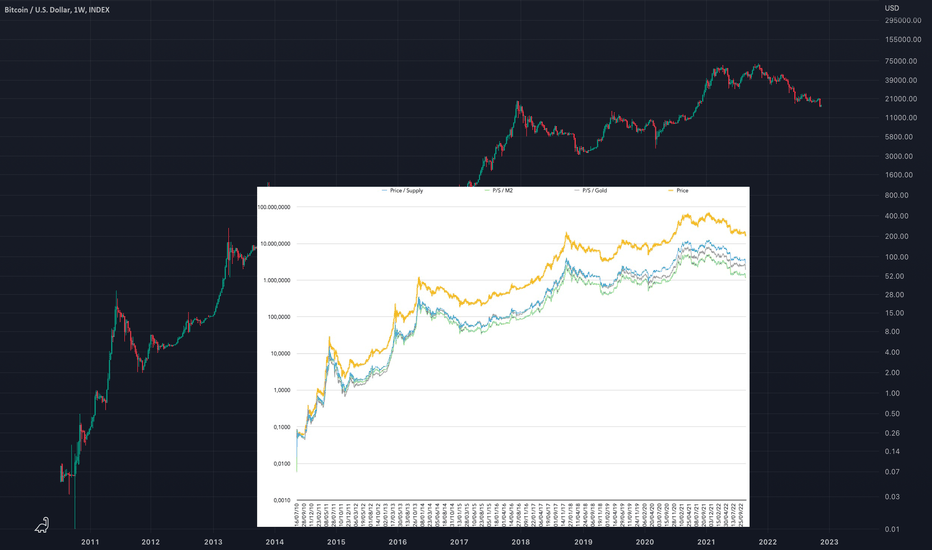932x550 pixels.
Task: Click the 11000.00 price axis label
Action: (901, 118)
